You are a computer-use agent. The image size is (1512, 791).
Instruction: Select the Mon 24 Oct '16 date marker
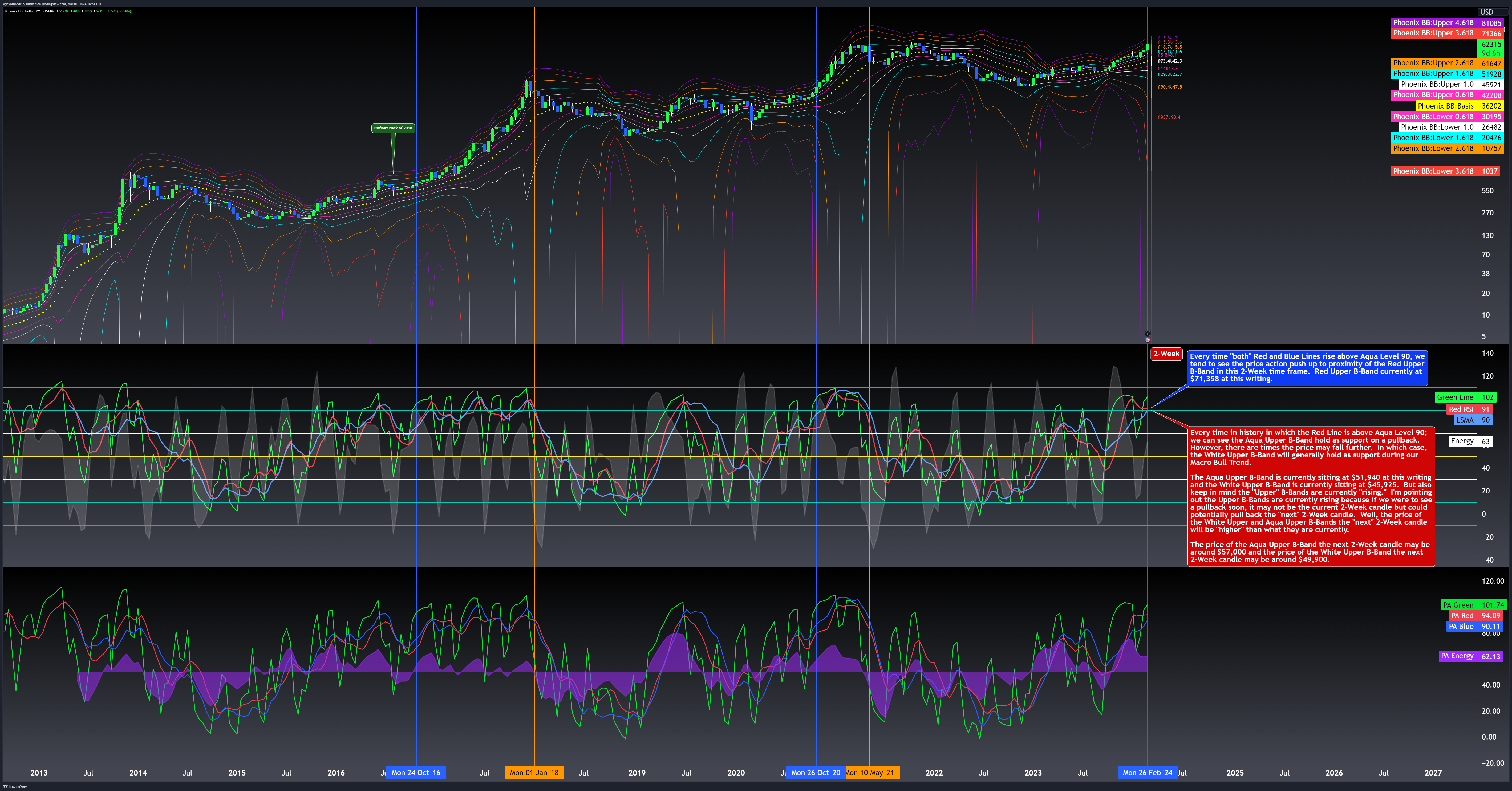coord(416,773)
